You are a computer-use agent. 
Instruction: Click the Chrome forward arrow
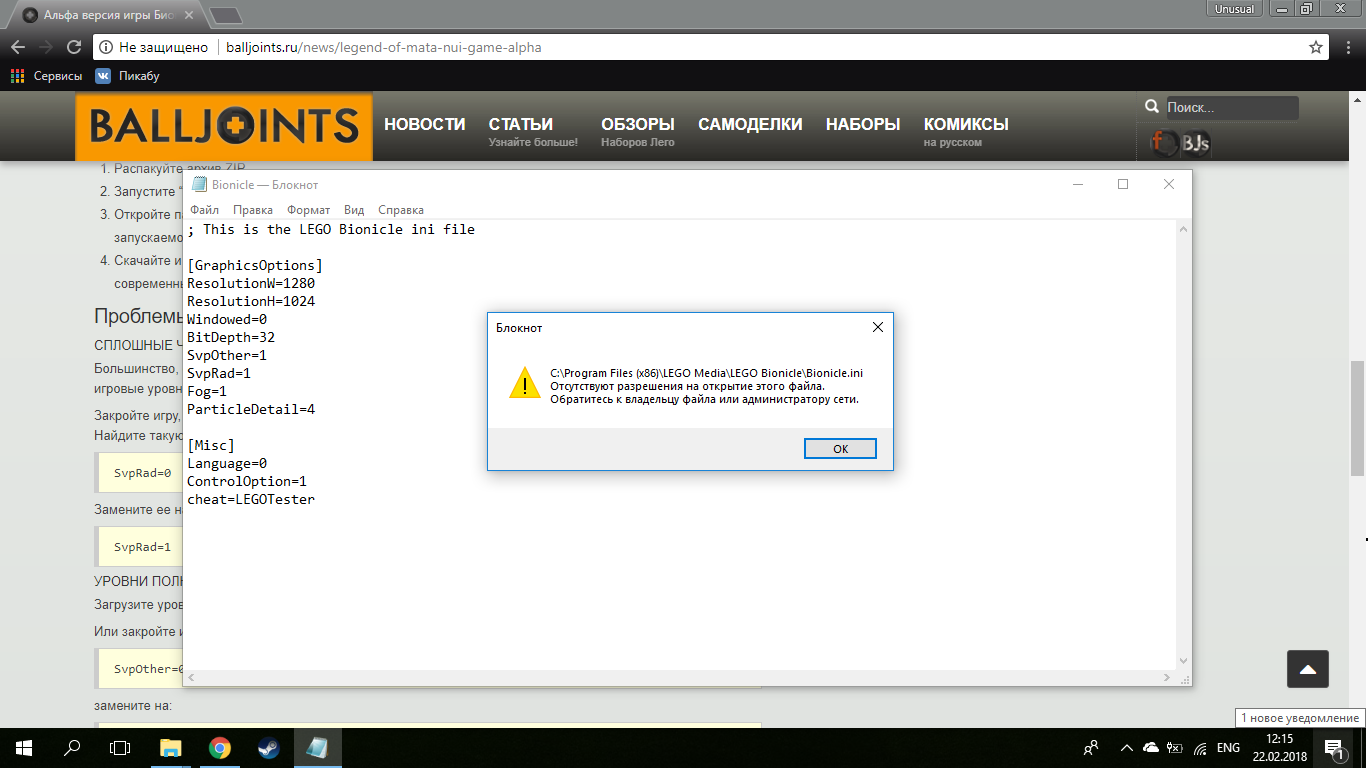pos(46,47)
